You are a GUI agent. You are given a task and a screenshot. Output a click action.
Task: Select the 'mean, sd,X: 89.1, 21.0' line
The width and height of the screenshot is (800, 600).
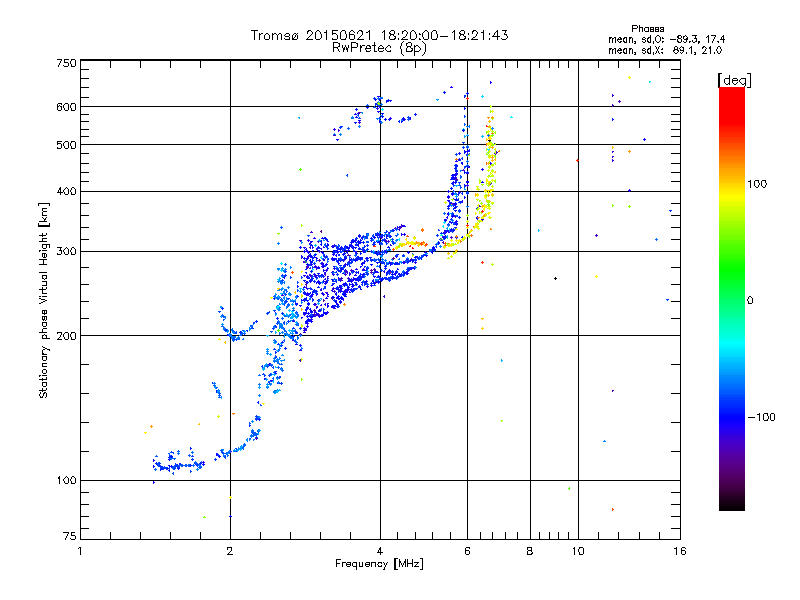click(665, 50)
